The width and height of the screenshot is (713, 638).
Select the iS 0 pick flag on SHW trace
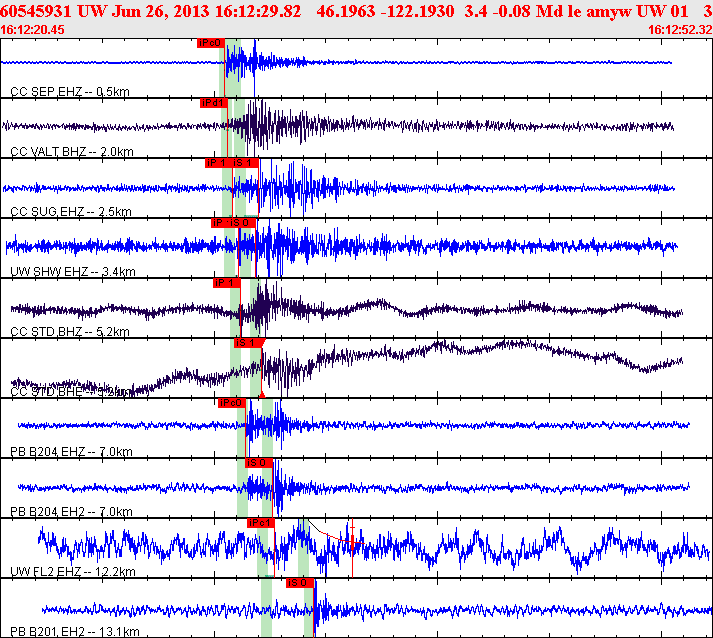pyautogui.click(x=242, y=223)
